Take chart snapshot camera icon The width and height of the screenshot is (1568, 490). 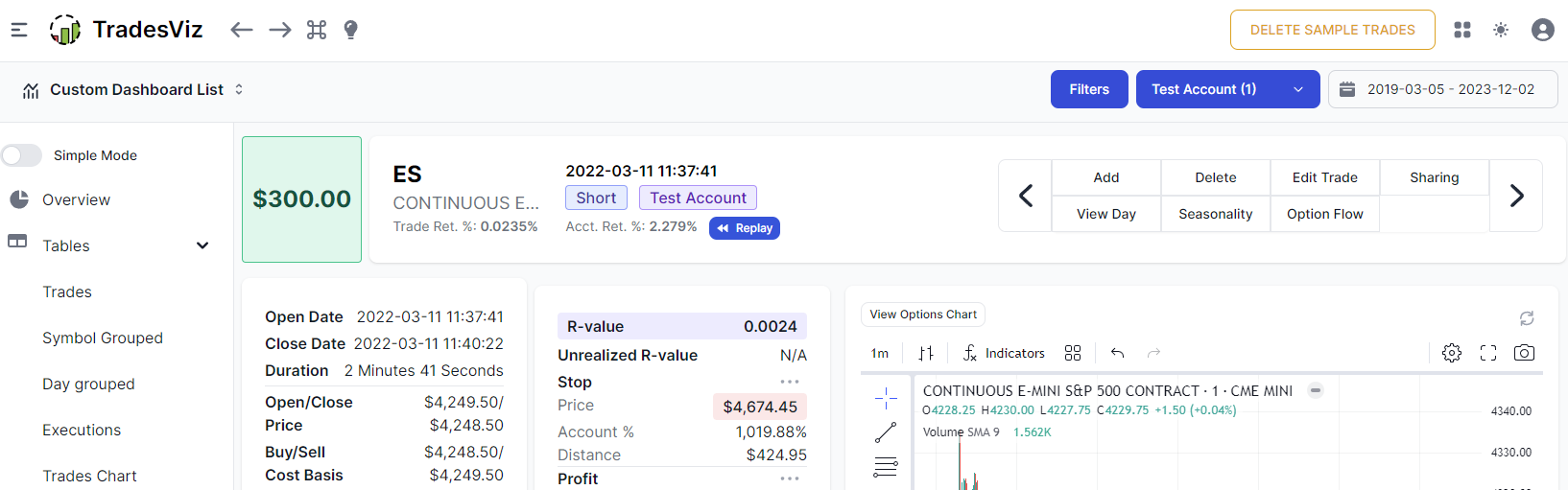click(1524, 353)
